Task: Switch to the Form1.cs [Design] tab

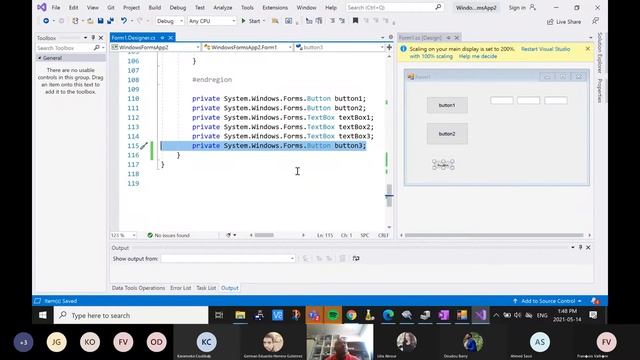Action: click(x=420, y=38)
